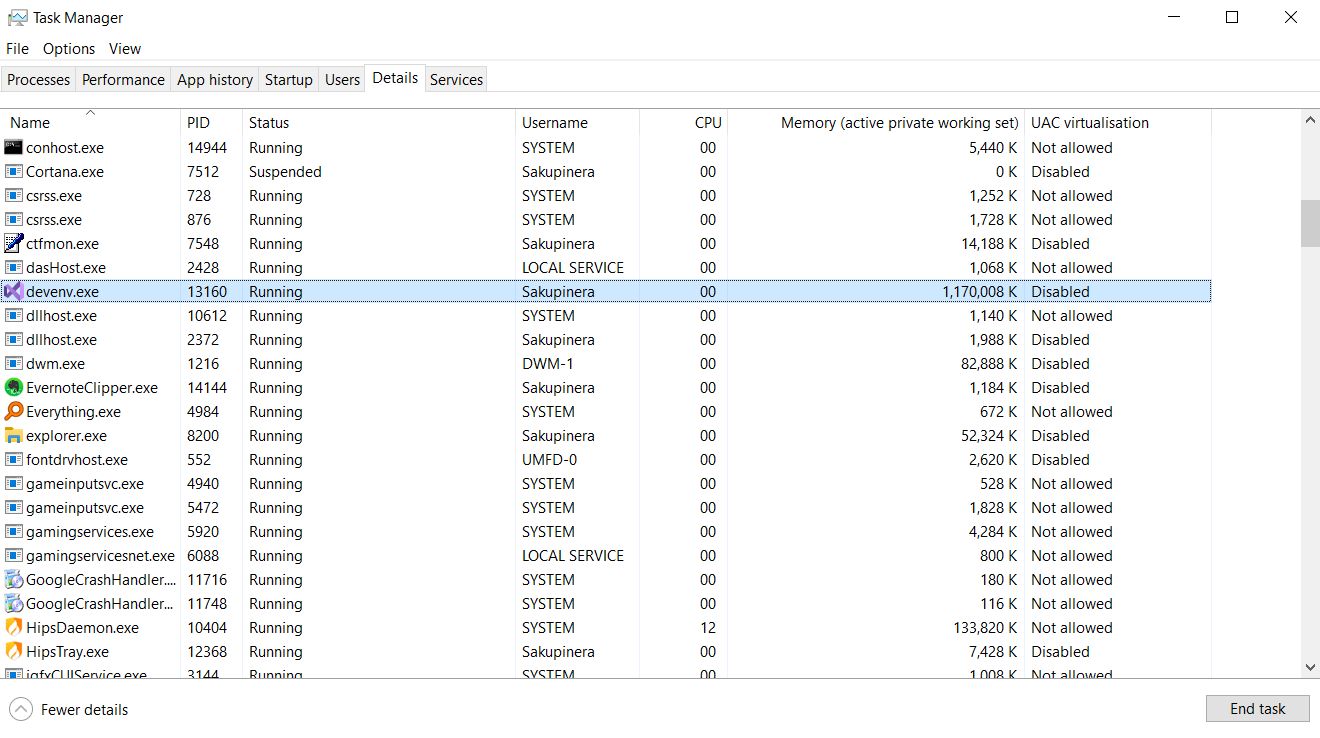1320x738 pixels.
Task: Click the HipsDaemon.exe flame icon
Action: pos(13,628)
